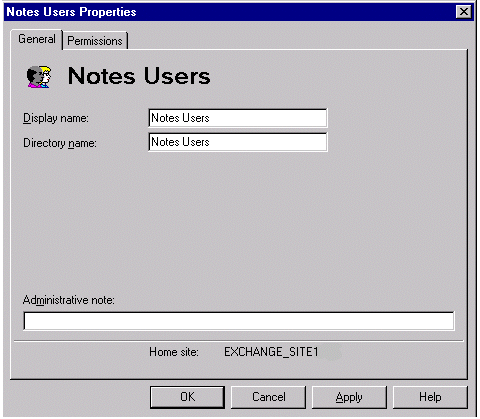Switch to the Permissions tab
The image size is (480, 419).
tap(95, 41)
